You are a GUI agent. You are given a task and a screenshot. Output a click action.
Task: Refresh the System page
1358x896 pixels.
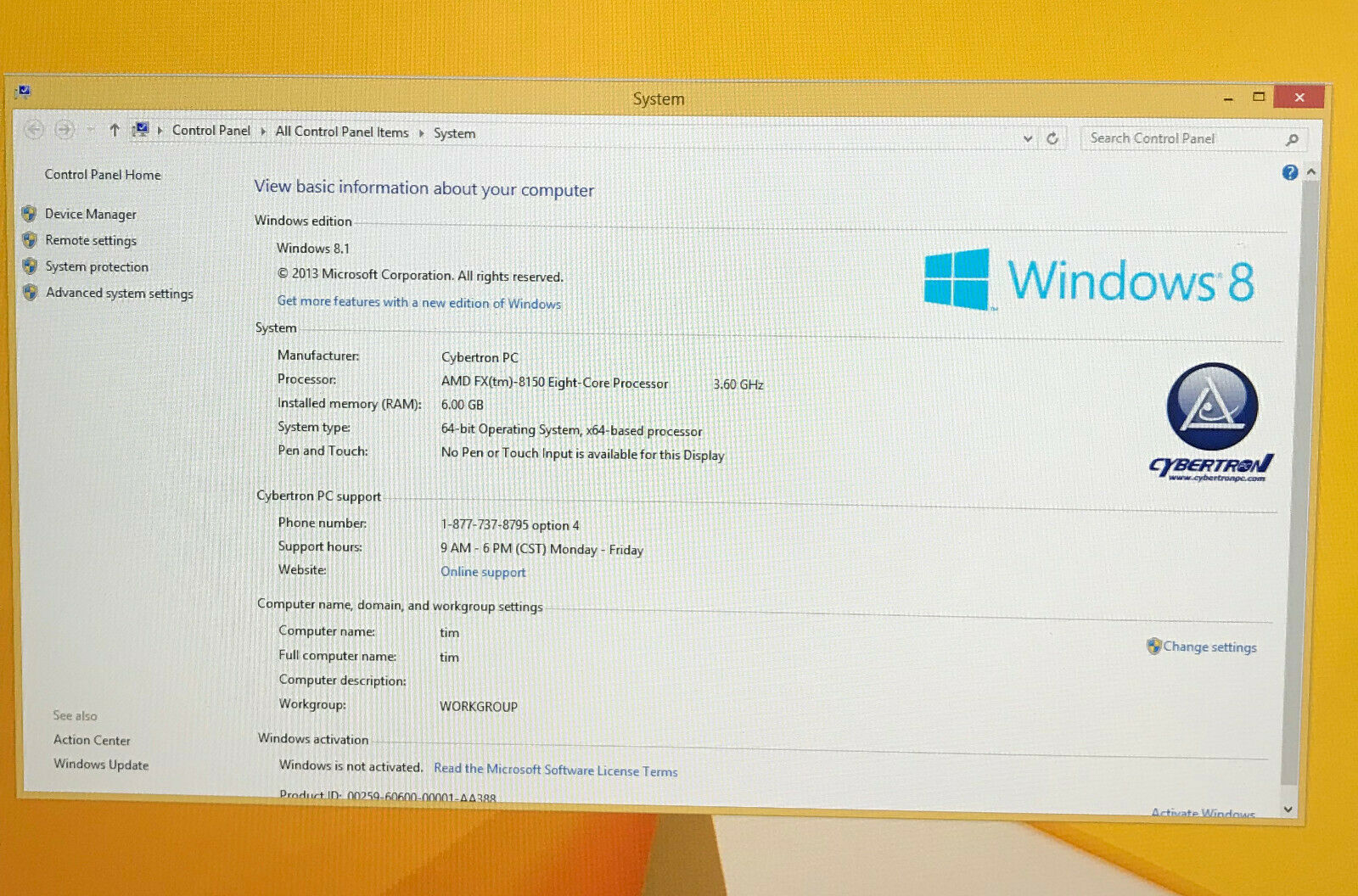click(1052, 138)
